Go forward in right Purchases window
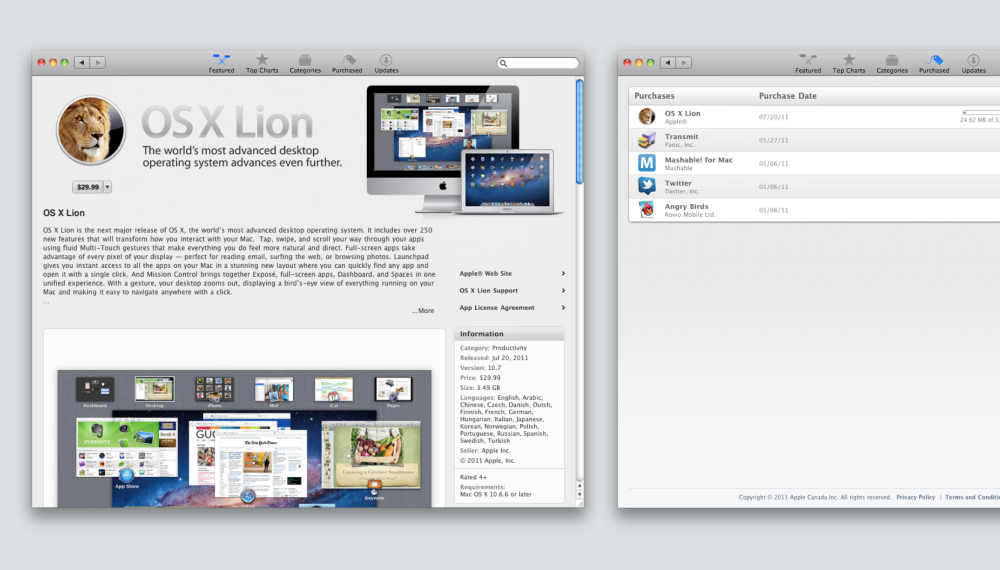Image resolution: width=1000 pixels, height=570 pixels. (x=684, y=62)
